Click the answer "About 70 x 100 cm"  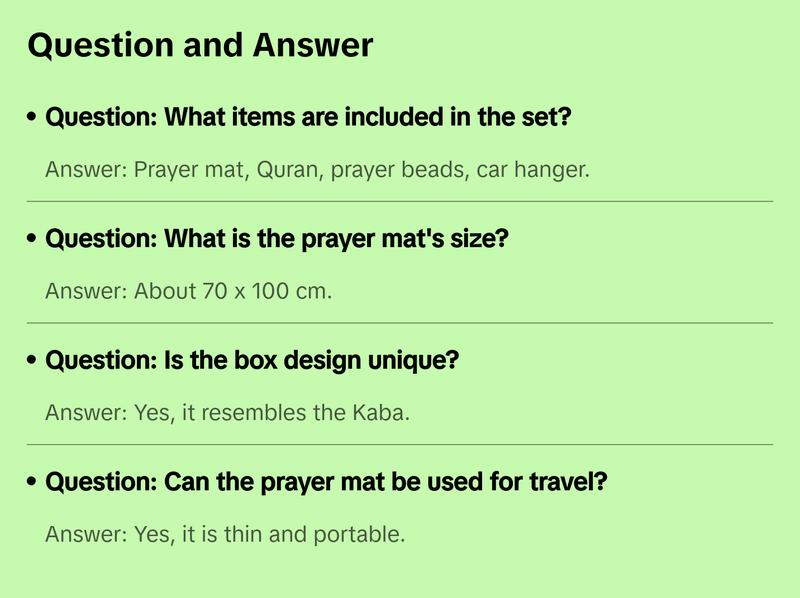(x=188, y=292)
